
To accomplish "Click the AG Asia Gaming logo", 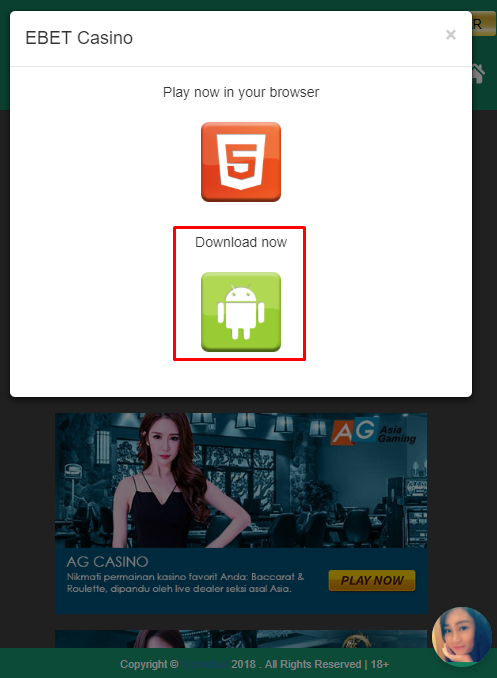I will click(x=373, y=432).
